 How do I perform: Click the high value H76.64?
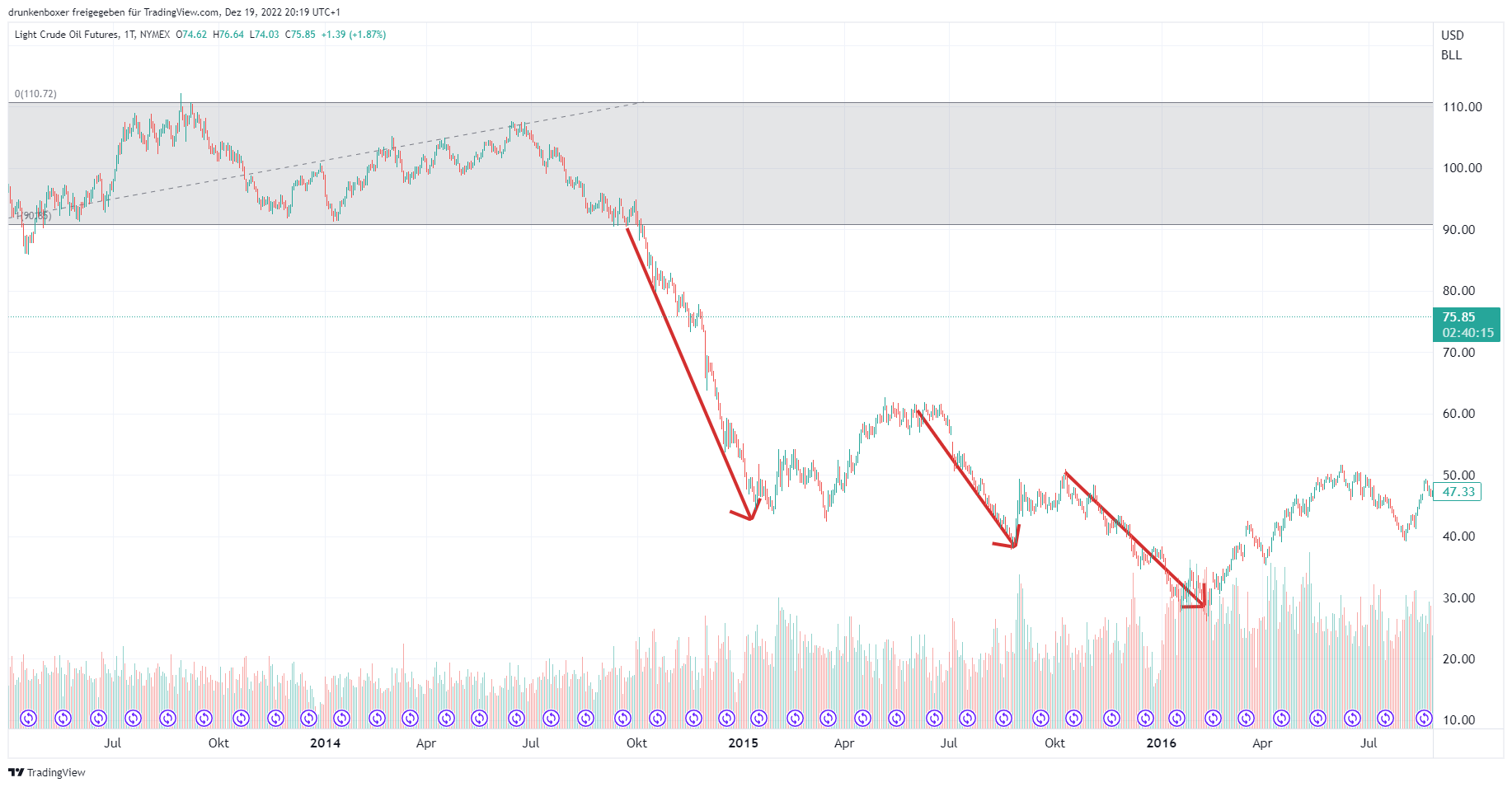tap(228, 35)
